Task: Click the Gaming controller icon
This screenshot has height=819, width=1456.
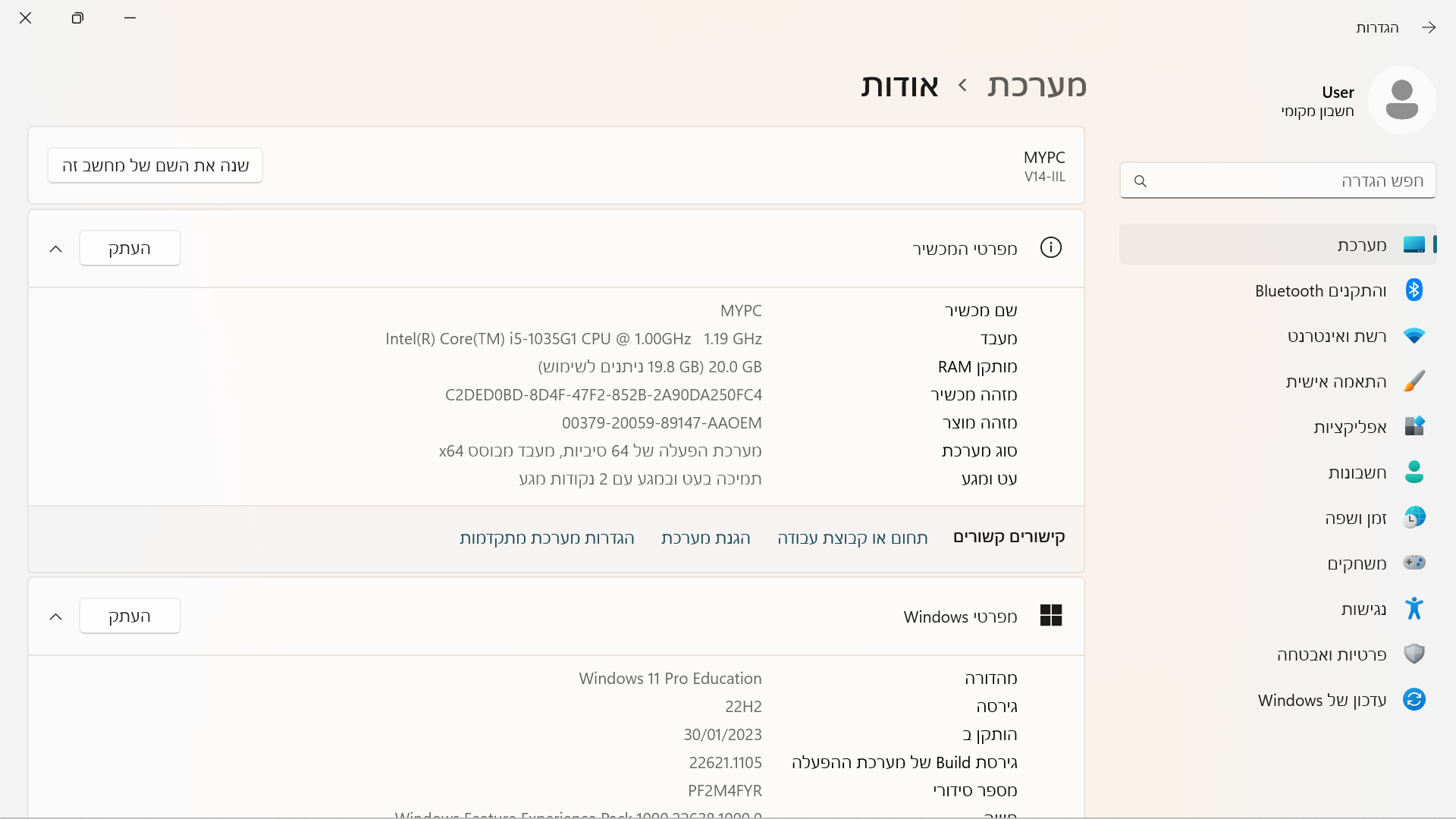Action: tap(1414, 563)
